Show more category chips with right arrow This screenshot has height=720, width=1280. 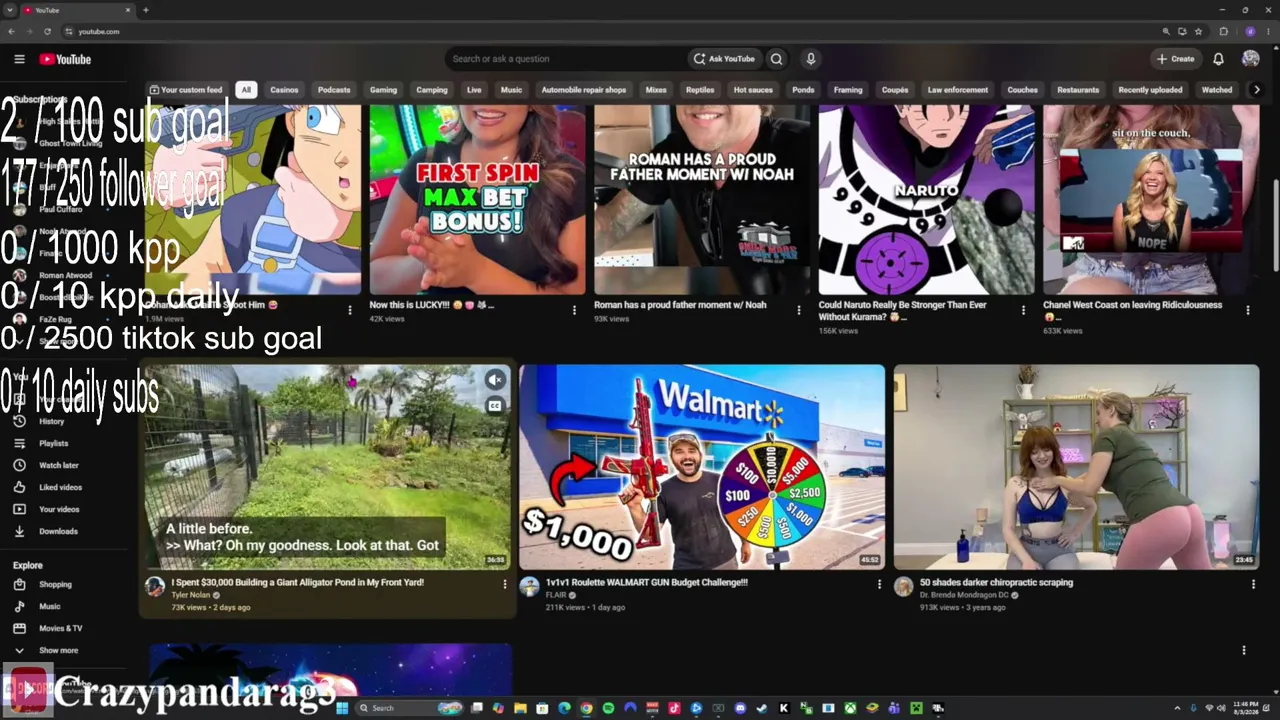pyautogui.click(x=1256, y=90)
